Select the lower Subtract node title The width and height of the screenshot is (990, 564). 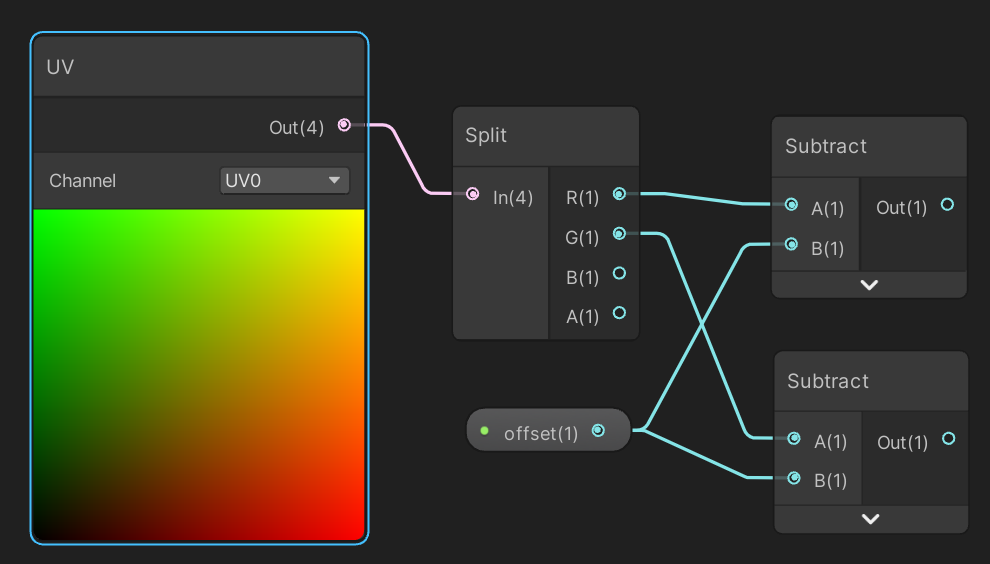(x=828, y=381)
